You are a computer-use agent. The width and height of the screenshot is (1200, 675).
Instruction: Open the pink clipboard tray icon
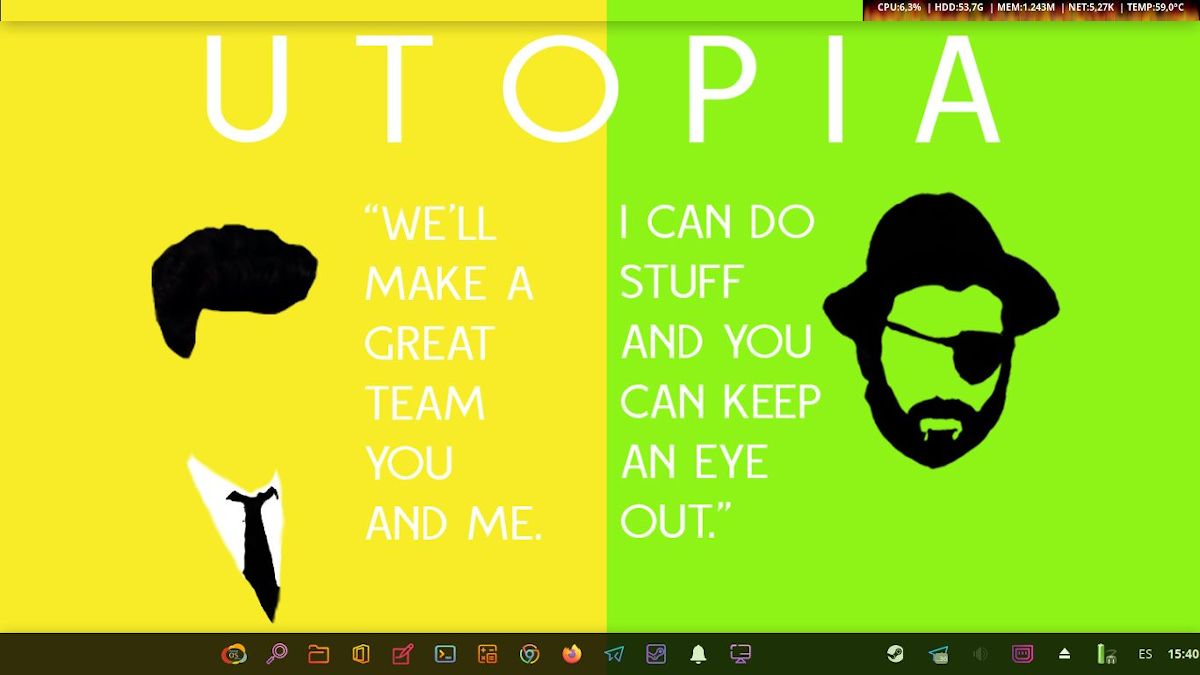(x=1022, y=654)
